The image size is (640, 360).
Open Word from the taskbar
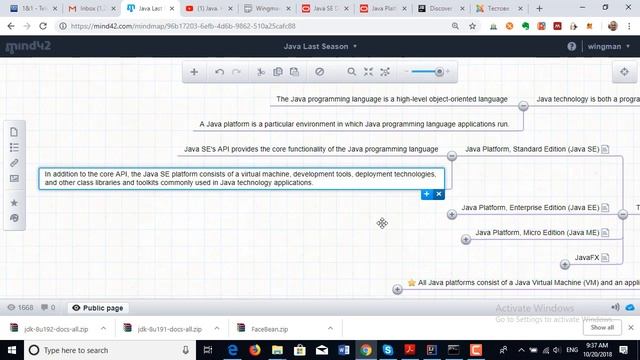(344, 350)
